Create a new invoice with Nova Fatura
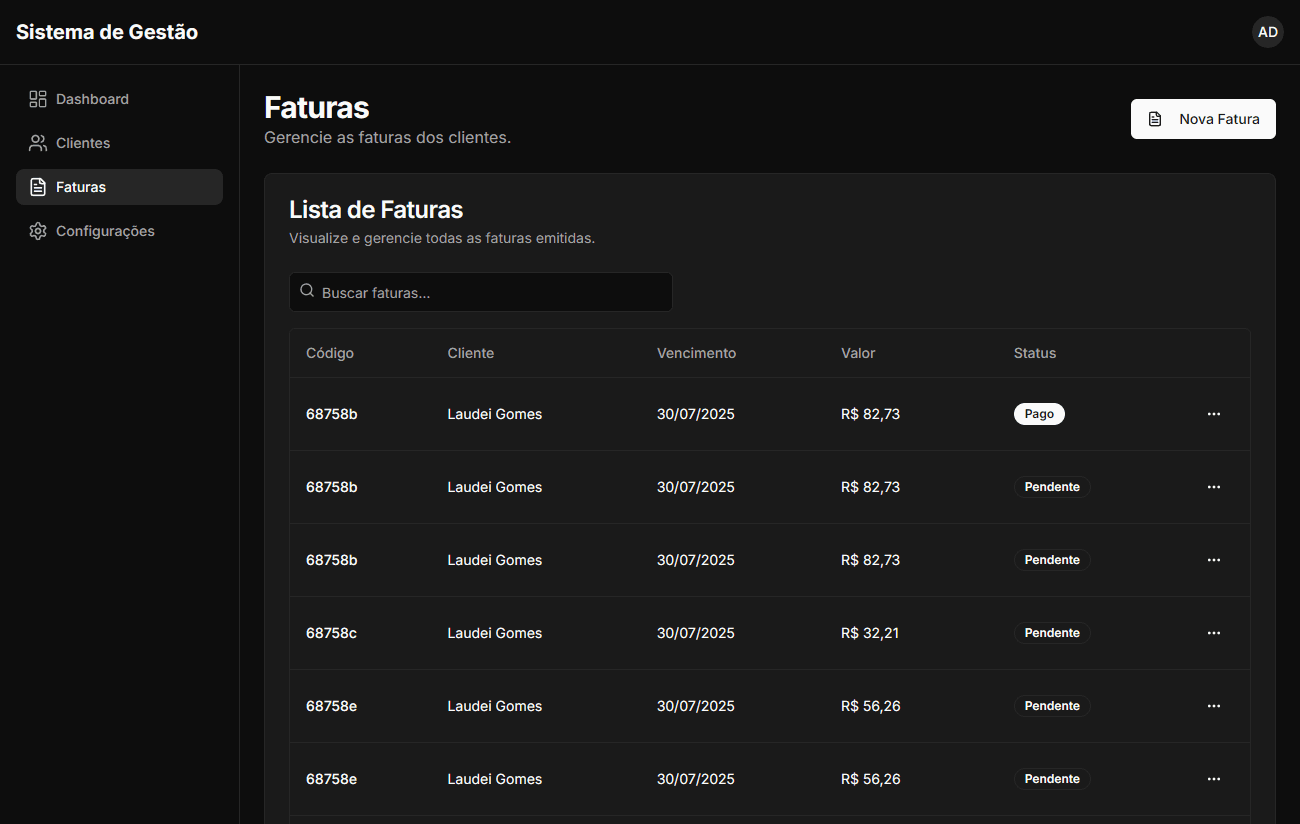The width and height of the screenshot is (1300, 824). pos(1203,119)
